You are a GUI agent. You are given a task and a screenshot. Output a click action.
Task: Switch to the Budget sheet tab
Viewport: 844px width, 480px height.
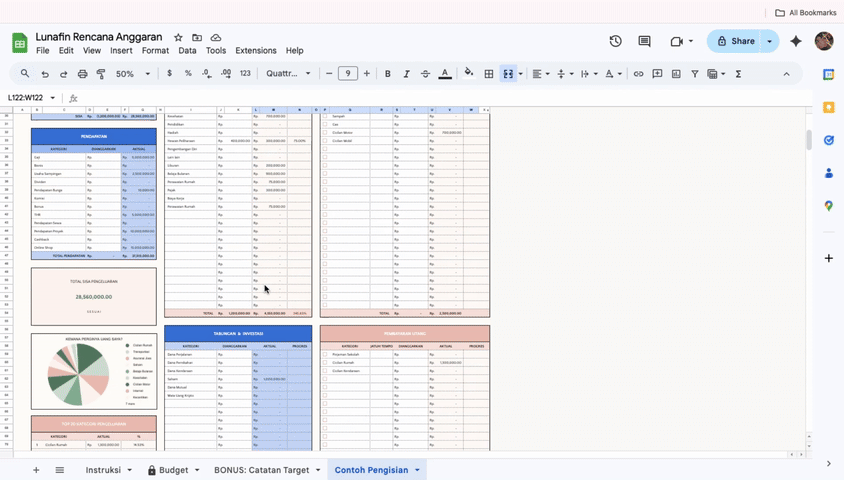point(172,470)
